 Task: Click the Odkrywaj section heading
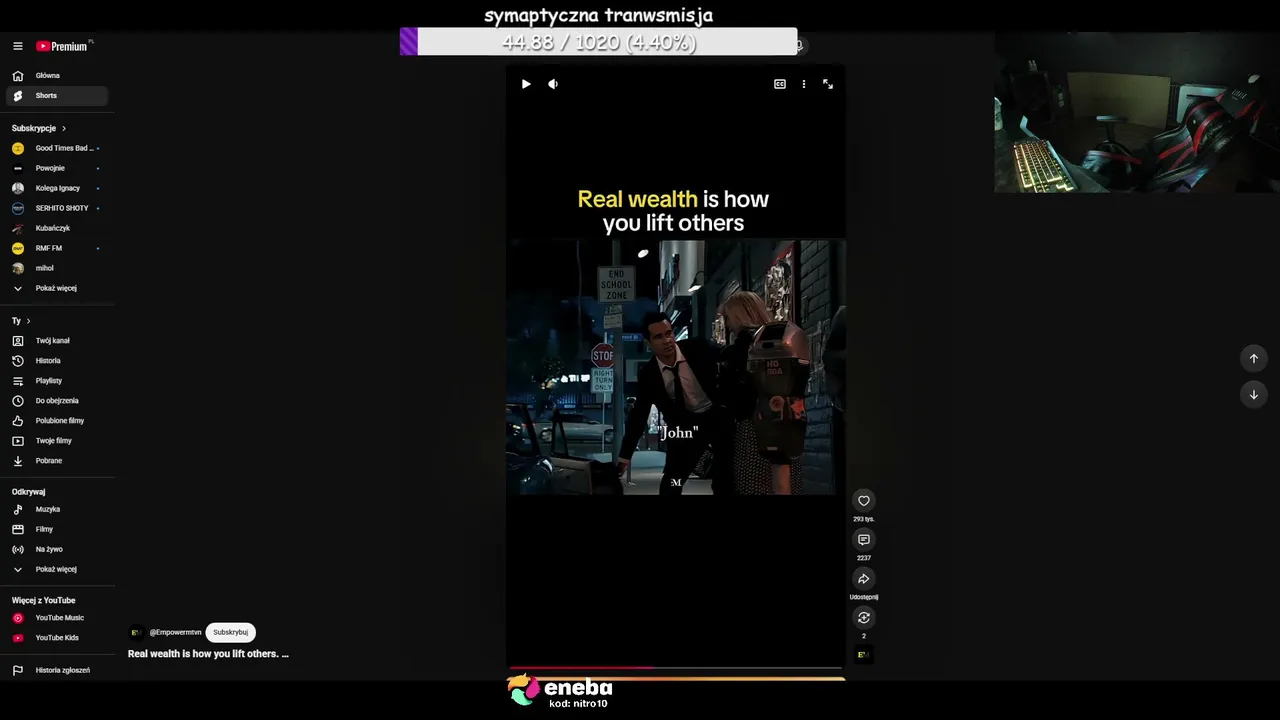(x=29, y=492)
